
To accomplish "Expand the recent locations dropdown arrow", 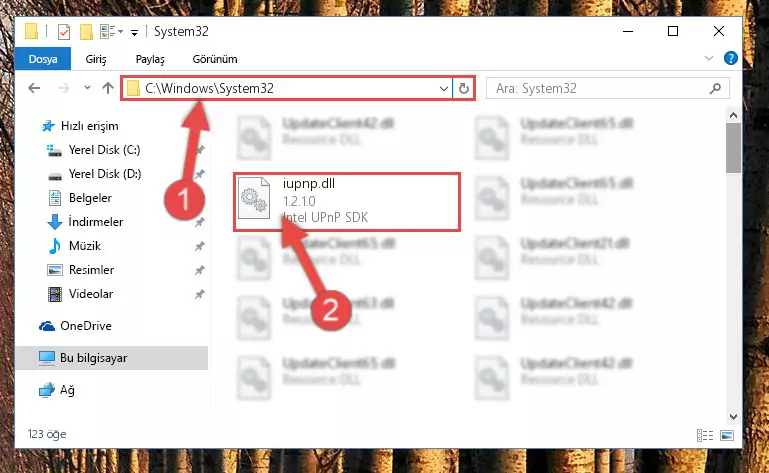I will (x=87, y=88).
